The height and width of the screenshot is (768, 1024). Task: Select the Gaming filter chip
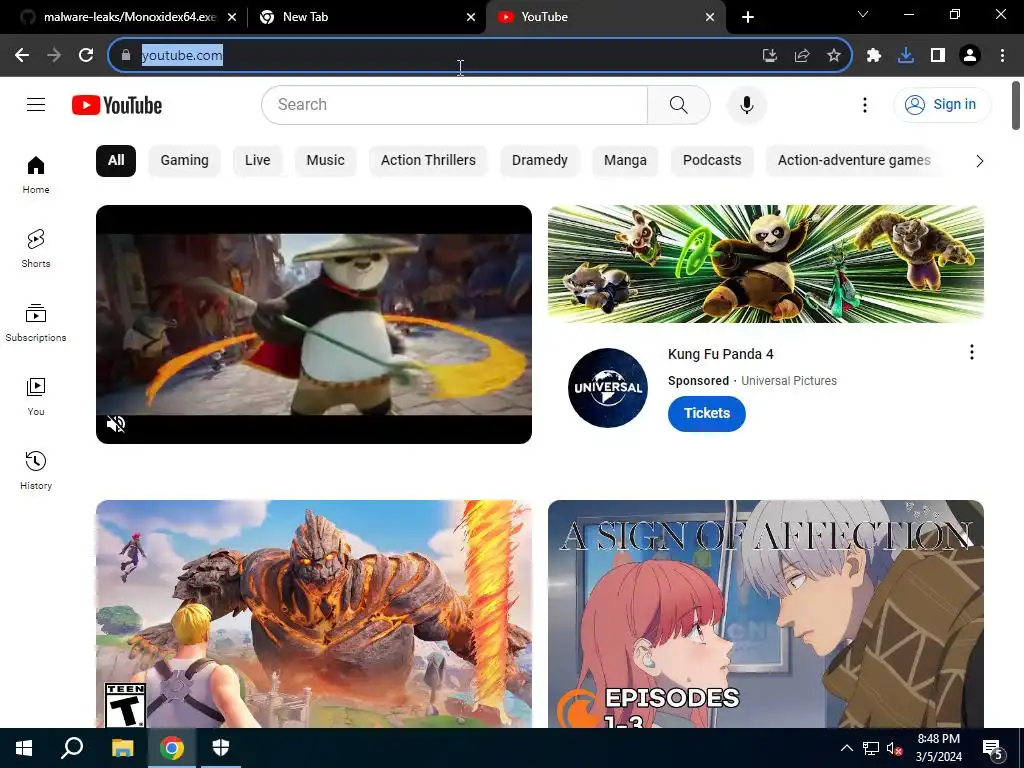click(x=184, y=161)
